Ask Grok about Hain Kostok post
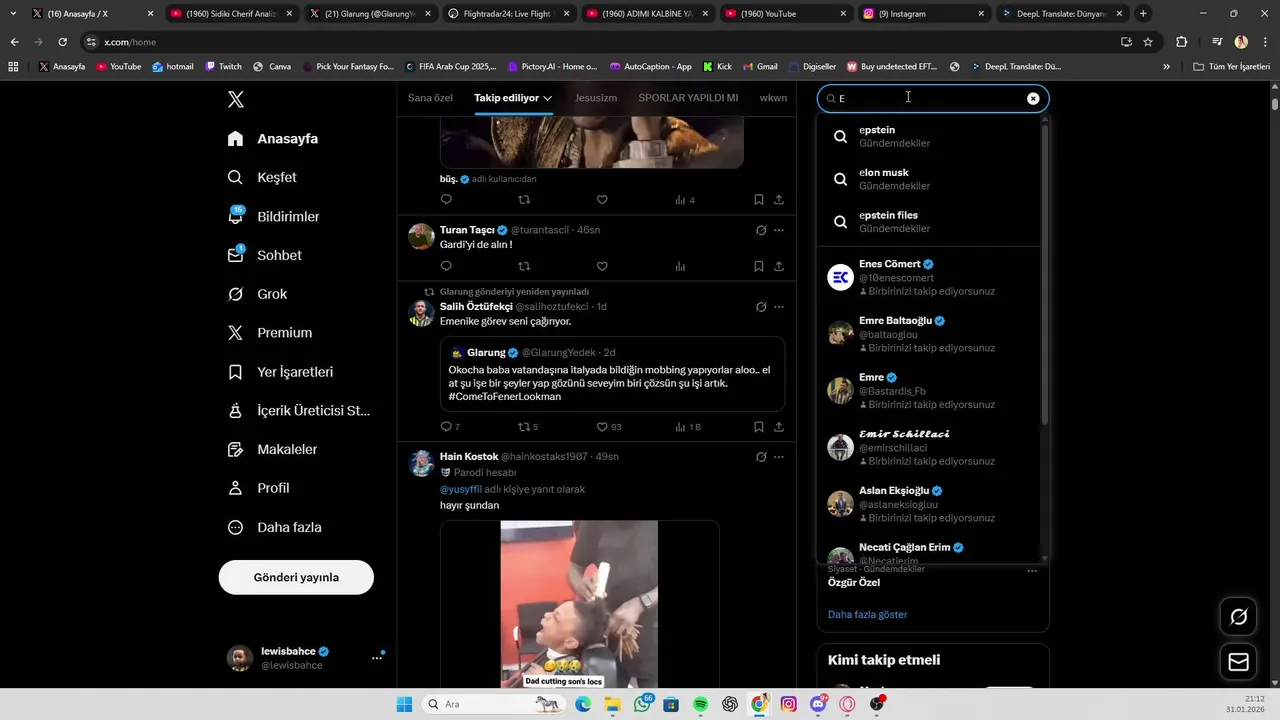The image size is (1280, 720). pos(761,457)
